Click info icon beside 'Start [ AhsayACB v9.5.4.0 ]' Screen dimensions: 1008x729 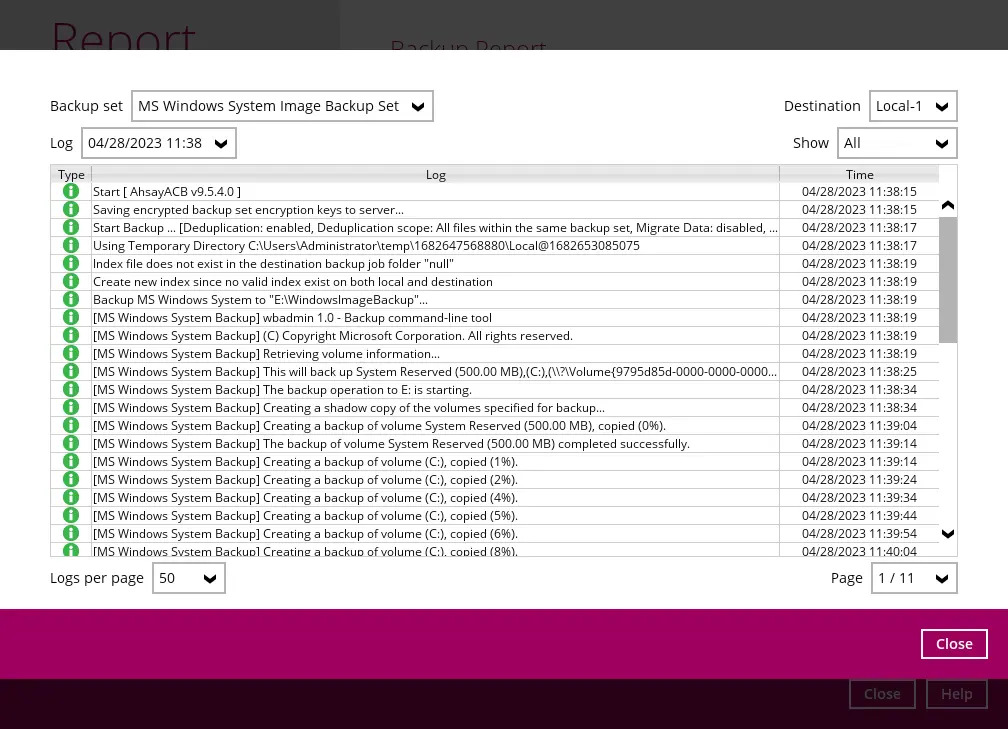pos(71,191)
